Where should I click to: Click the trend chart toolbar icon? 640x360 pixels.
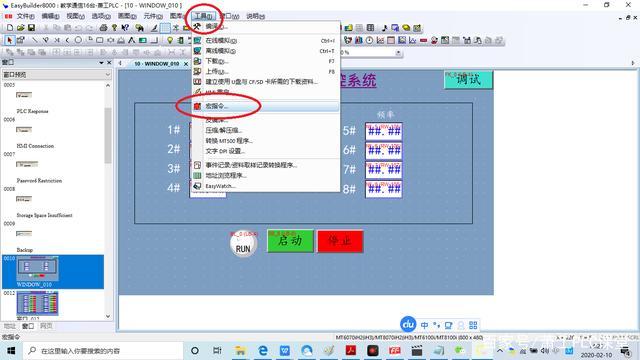380,40
